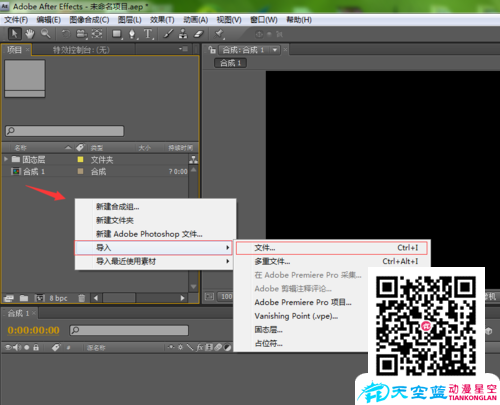Screen dimensions: 500x405
Task: Click the new composition icon in Project panel
Action: pos(40,298)
